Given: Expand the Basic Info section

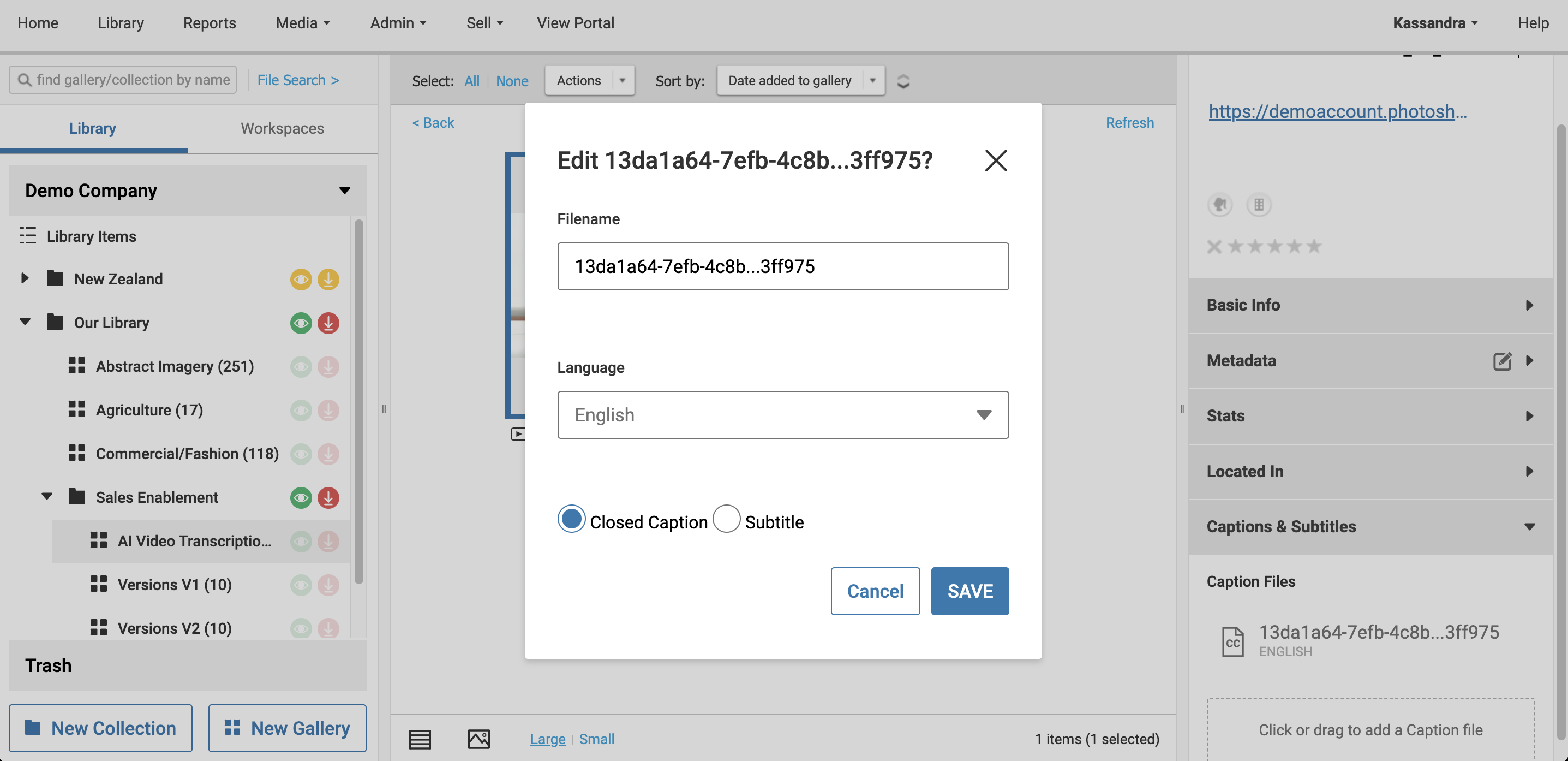Looking at the screenshot, I should (1370, 305).
